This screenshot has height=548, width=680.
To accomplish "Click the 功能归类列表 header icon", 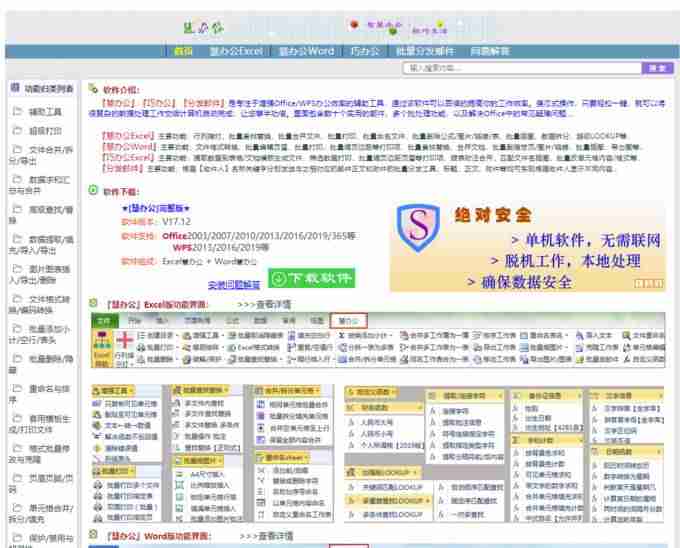I will pos(15,88).
